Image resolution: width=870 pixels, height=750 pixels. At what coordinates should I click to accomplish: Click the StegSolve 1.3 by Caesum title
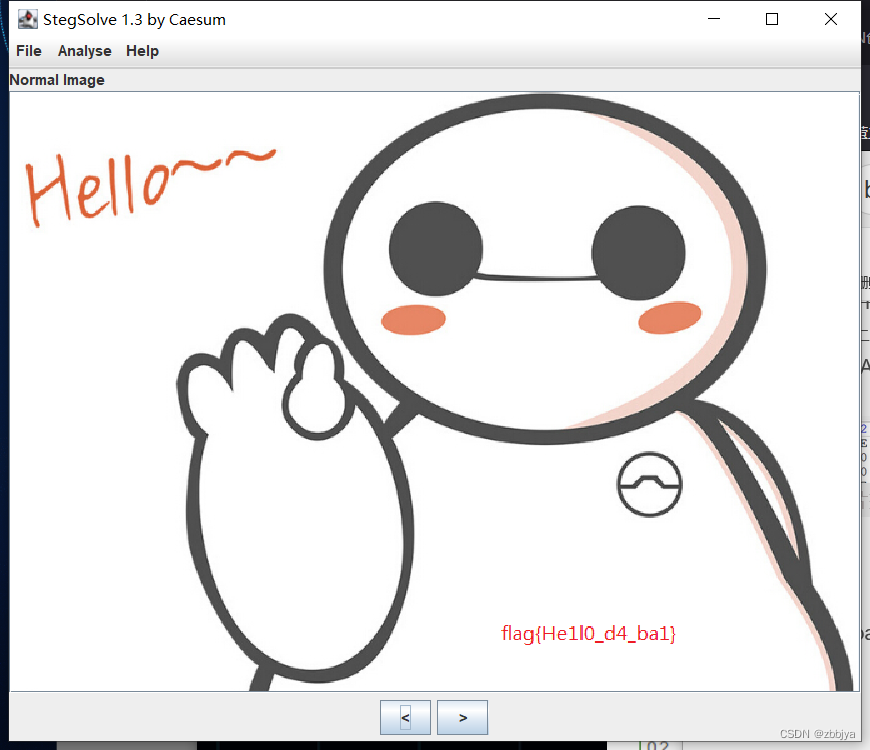click(x=134, y=19)
